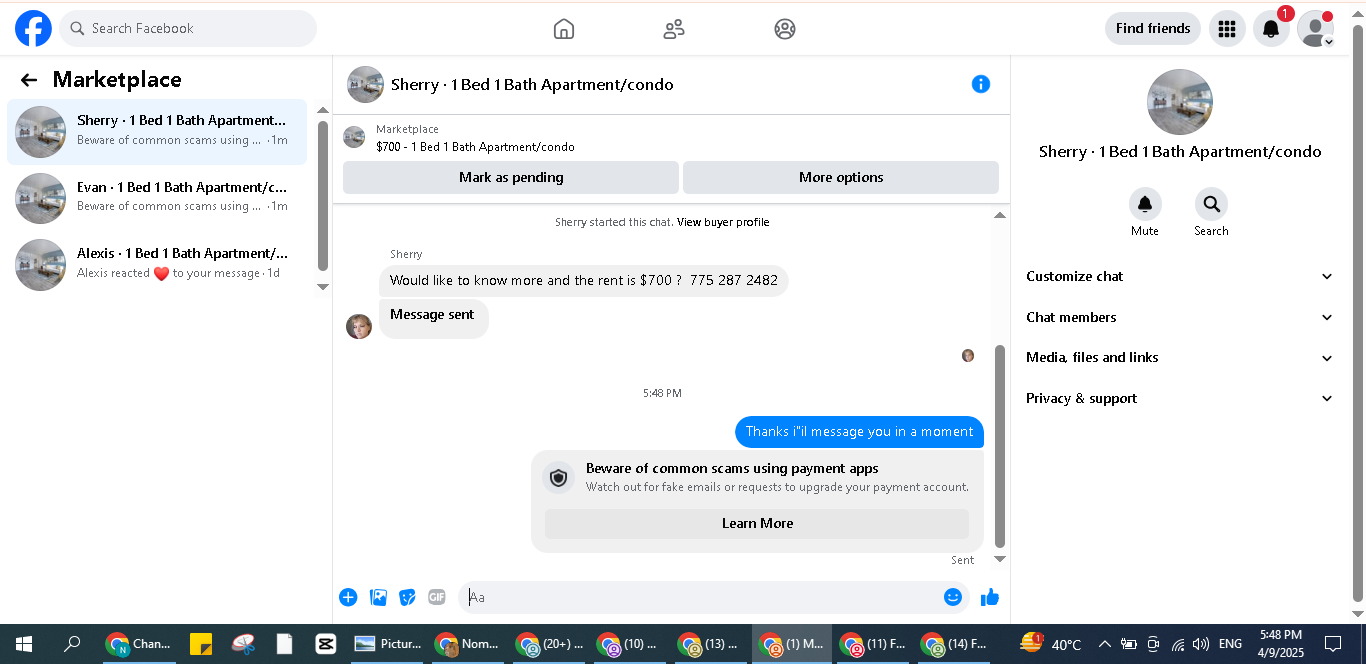Open Windows taskbar search
Screen dimensions: 1366x664
(x=72, y=644)
